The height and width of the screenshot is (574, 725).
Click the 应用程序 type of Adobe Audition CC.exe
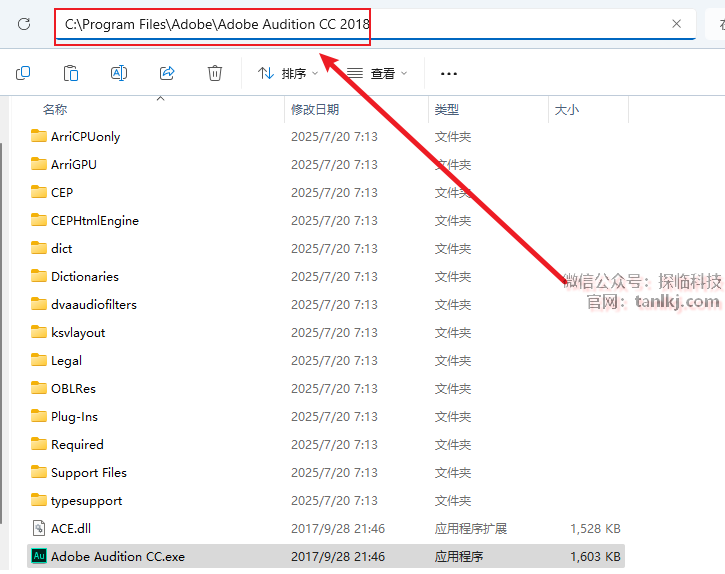[x=459, y=556]
